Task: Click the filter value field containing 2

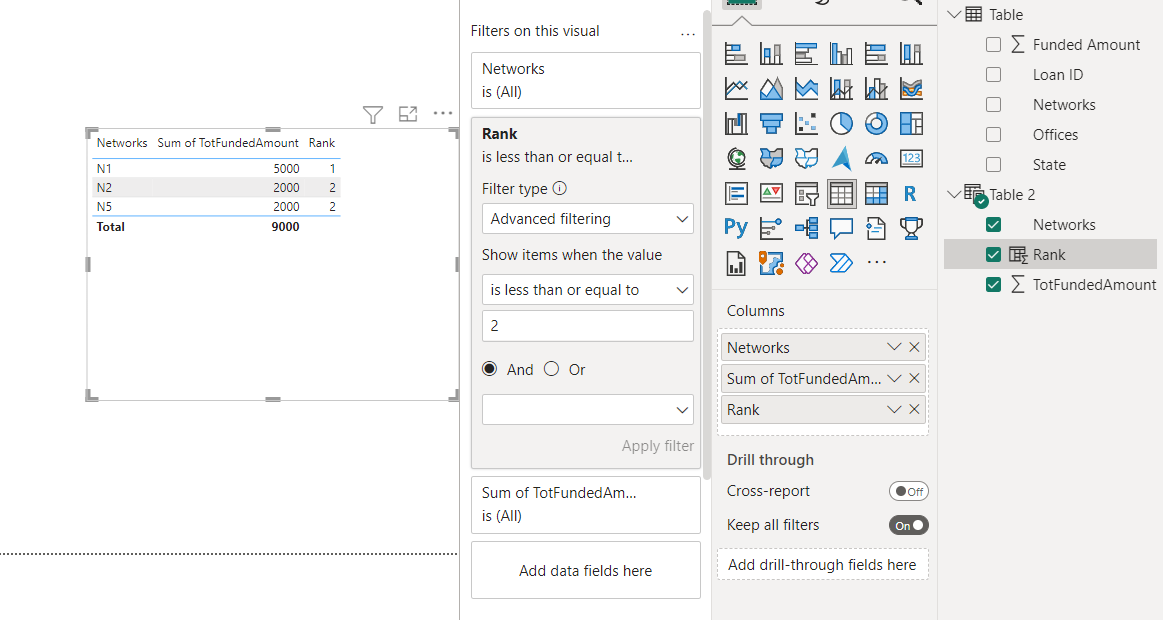Action: [587, 326]
